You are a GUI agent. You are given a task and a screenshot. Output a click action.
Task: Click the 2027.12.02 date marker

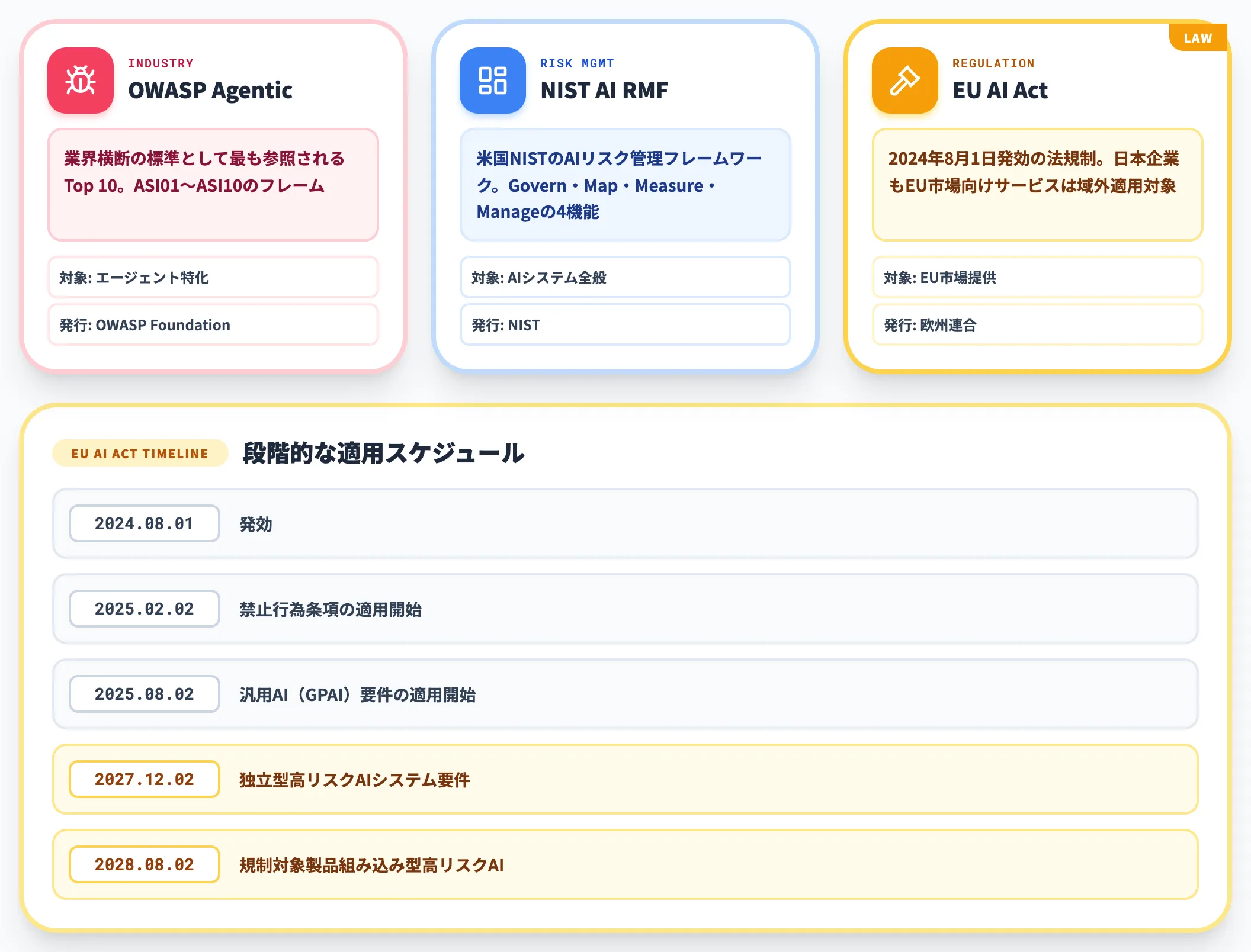click(145, 779)
